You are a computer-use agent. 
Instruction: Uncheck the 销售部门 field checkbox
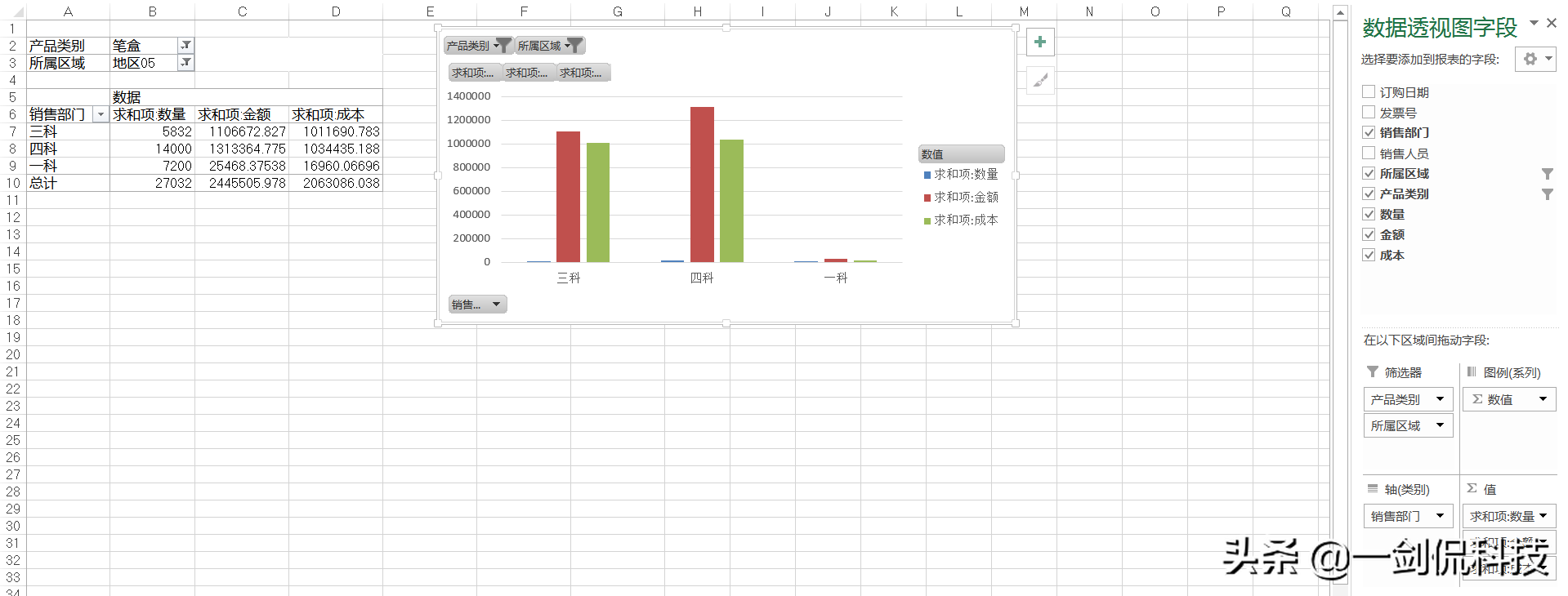pos(1369,132)
